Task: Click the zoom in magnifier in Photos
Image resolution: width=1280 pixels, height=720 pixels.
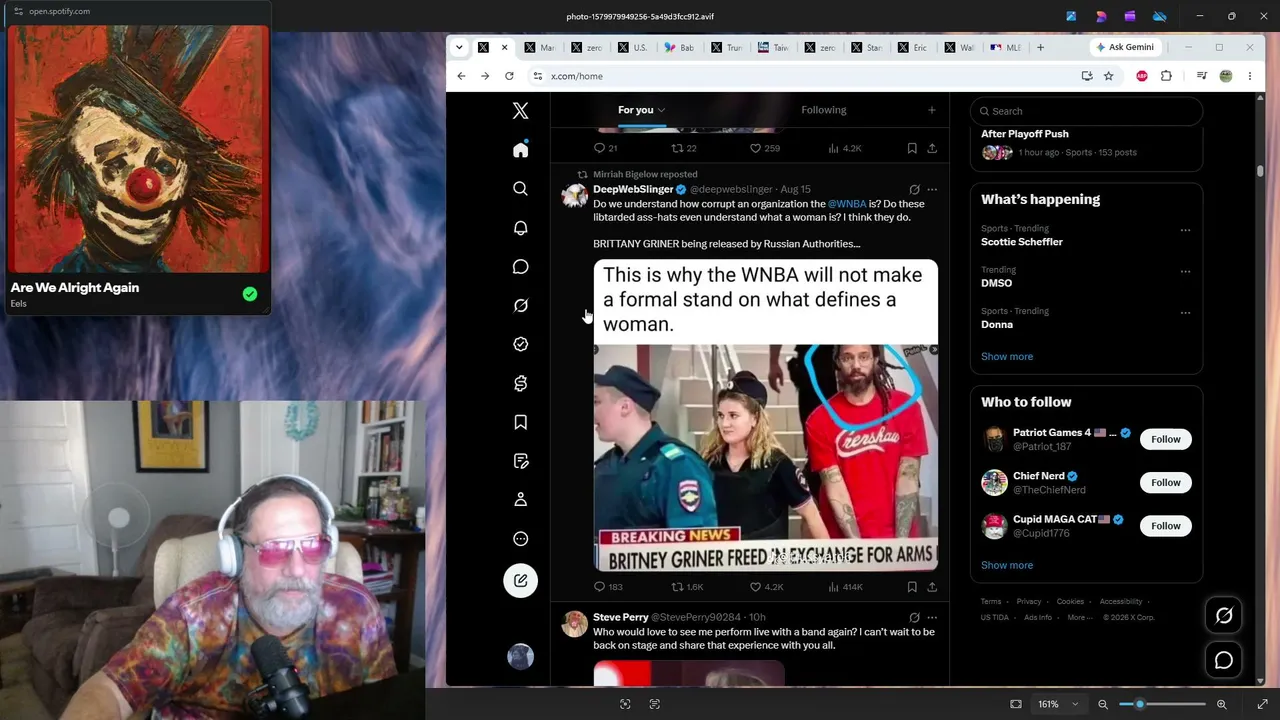Action: coord(1221,704)
